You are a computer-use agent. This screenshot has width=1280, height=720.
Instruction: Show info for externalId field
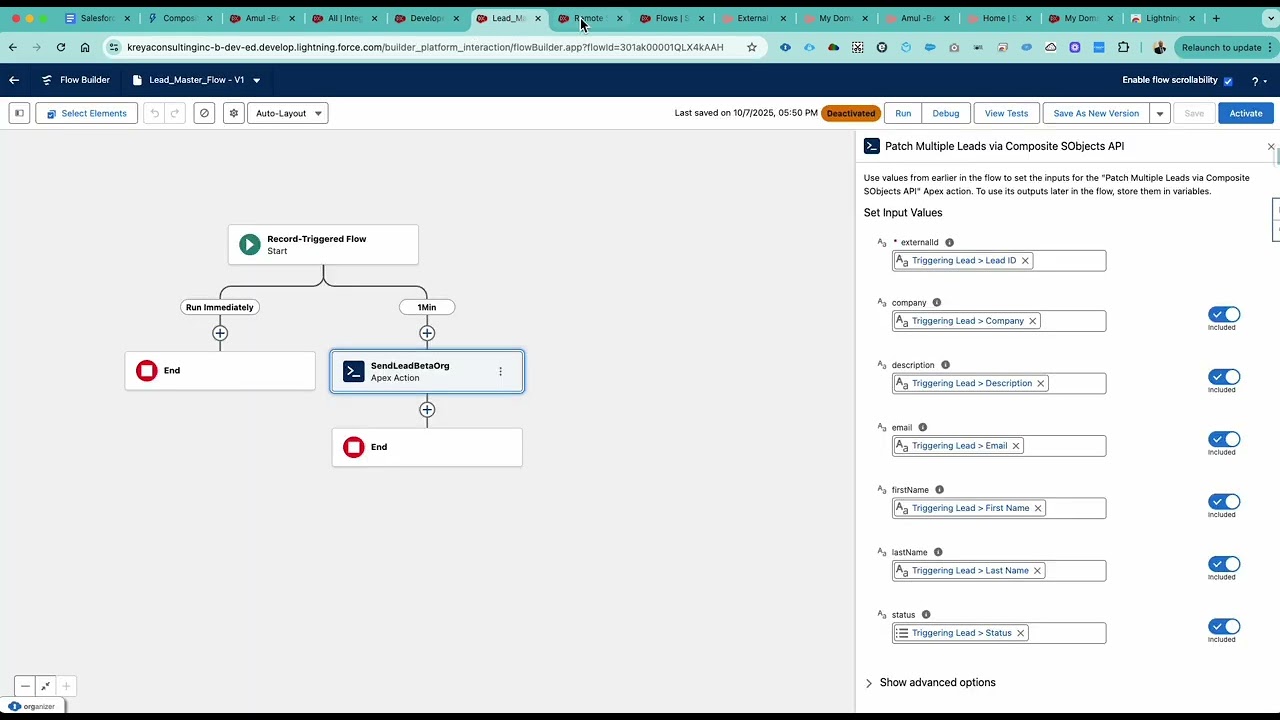(x=949, y=242)
